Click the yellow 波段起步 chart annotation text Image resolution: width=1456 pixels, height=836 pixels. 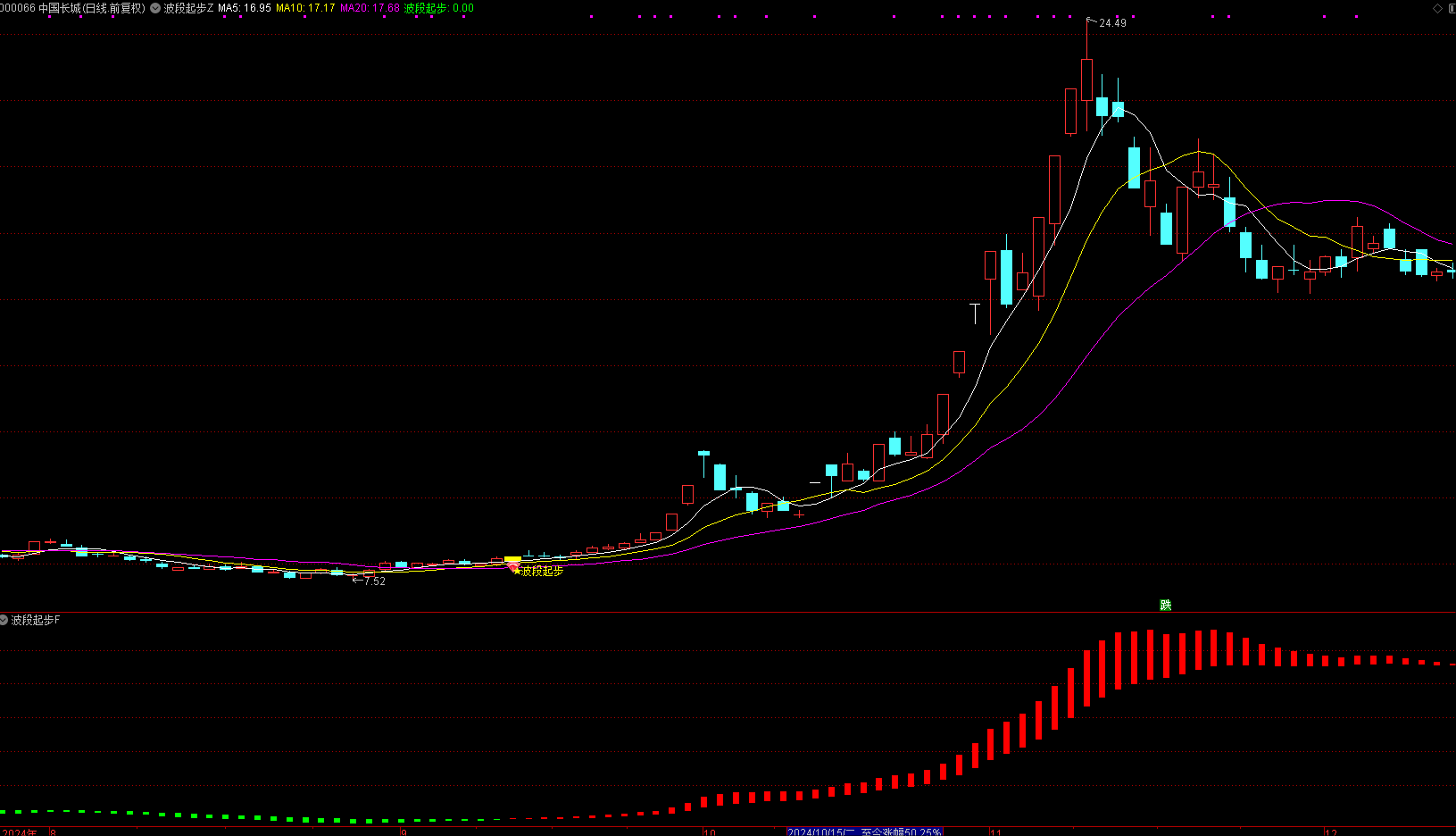543,571
